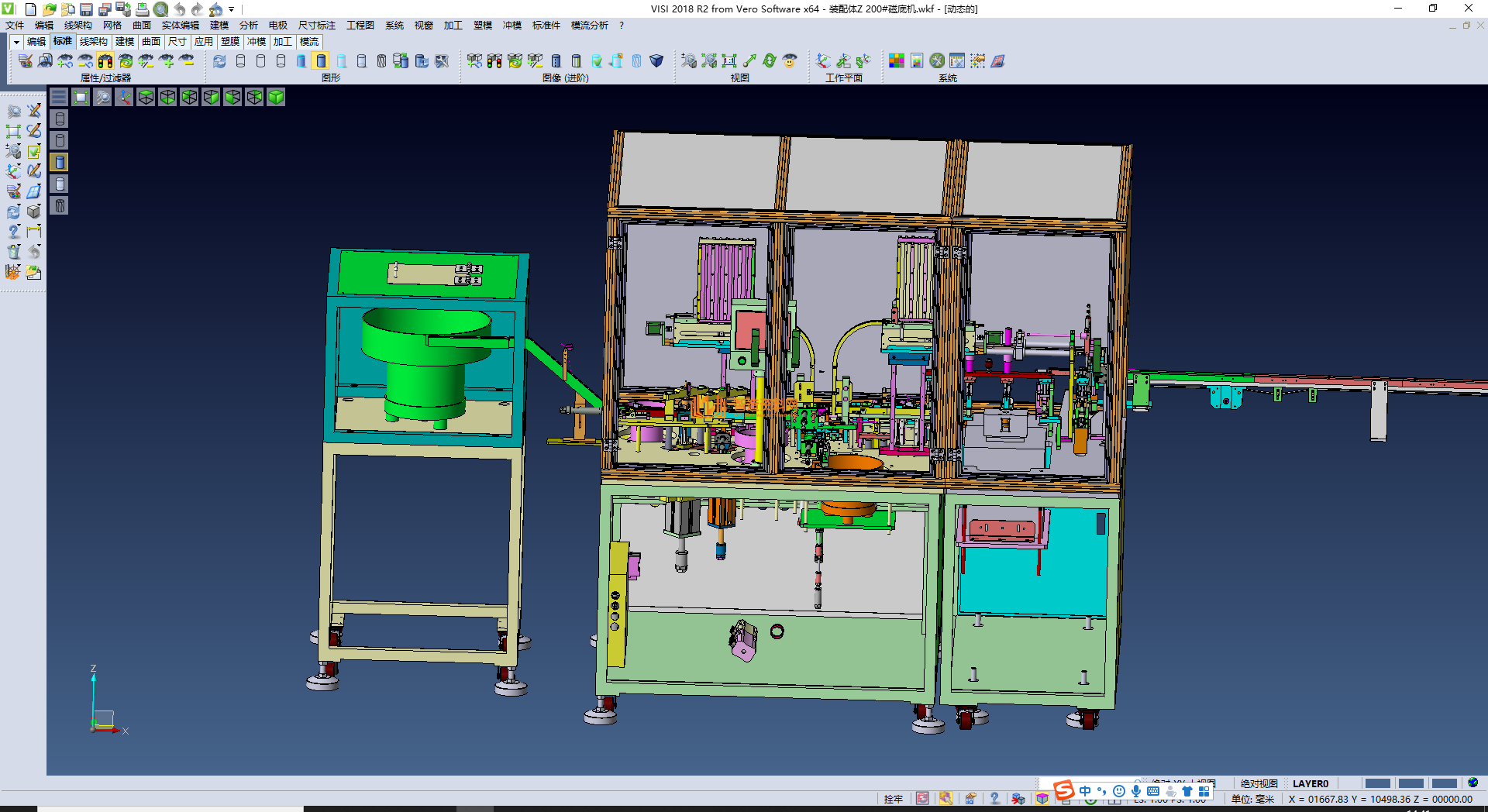Viewport: 1488px width, 812px height.
Task: Toggle the wireframe cylinder display mode
Action: pyautogui.click(x=240, y=60)
